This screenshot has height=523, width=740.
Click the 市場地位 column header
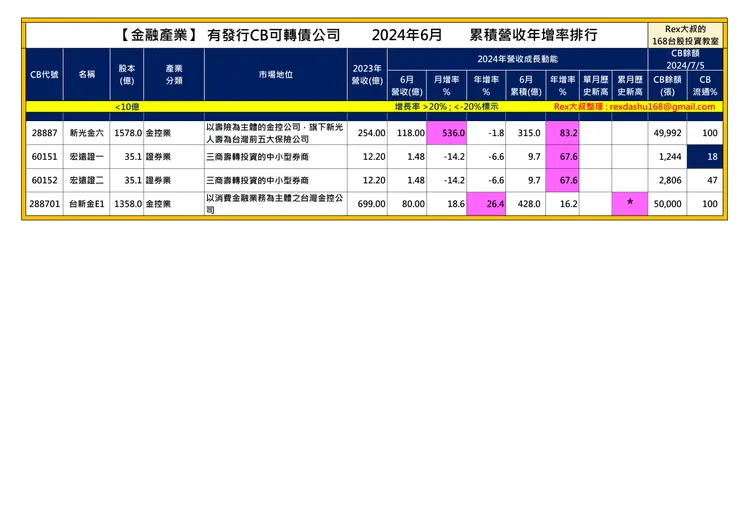(276, 74)
